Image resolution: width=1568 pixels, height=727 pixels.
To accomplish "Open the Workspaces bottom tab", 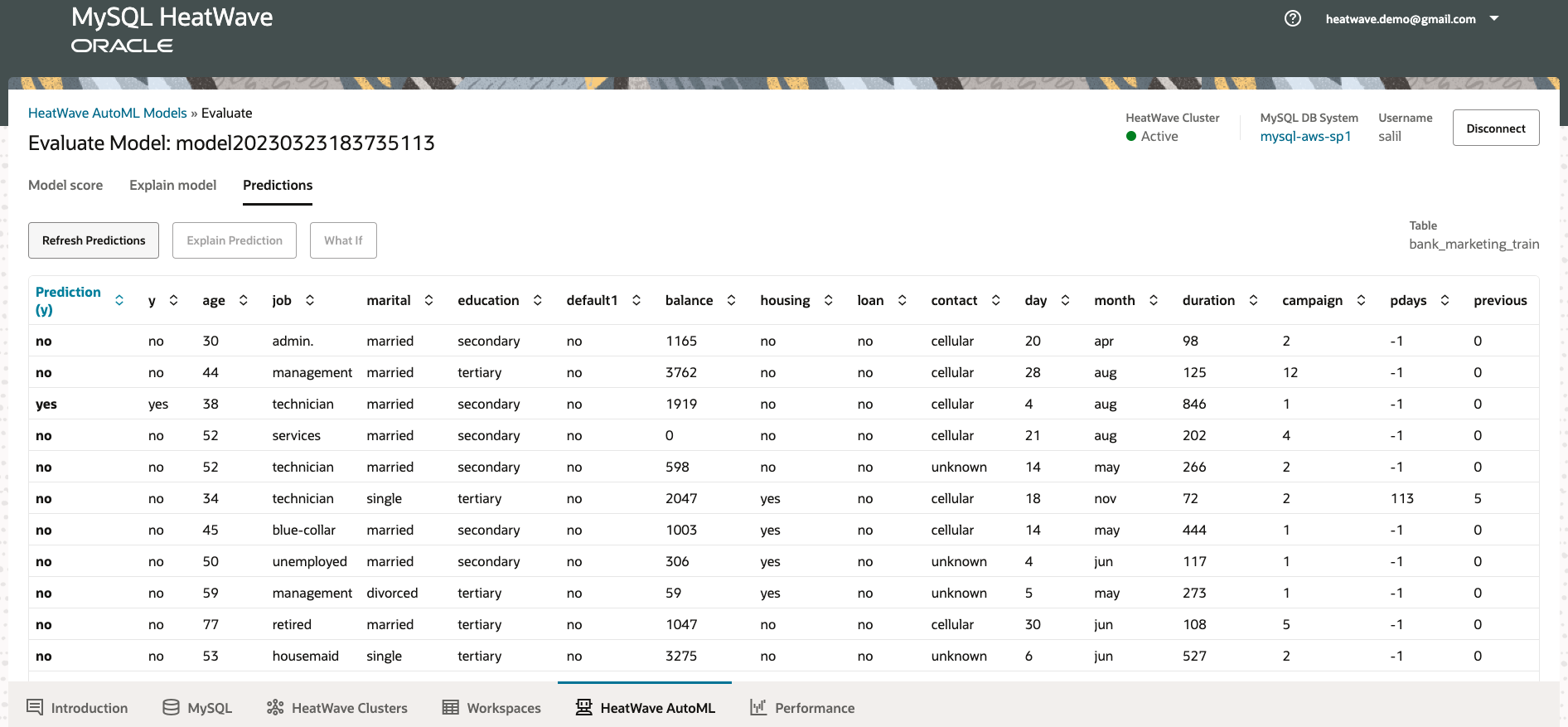I will [x=491, y=707].
